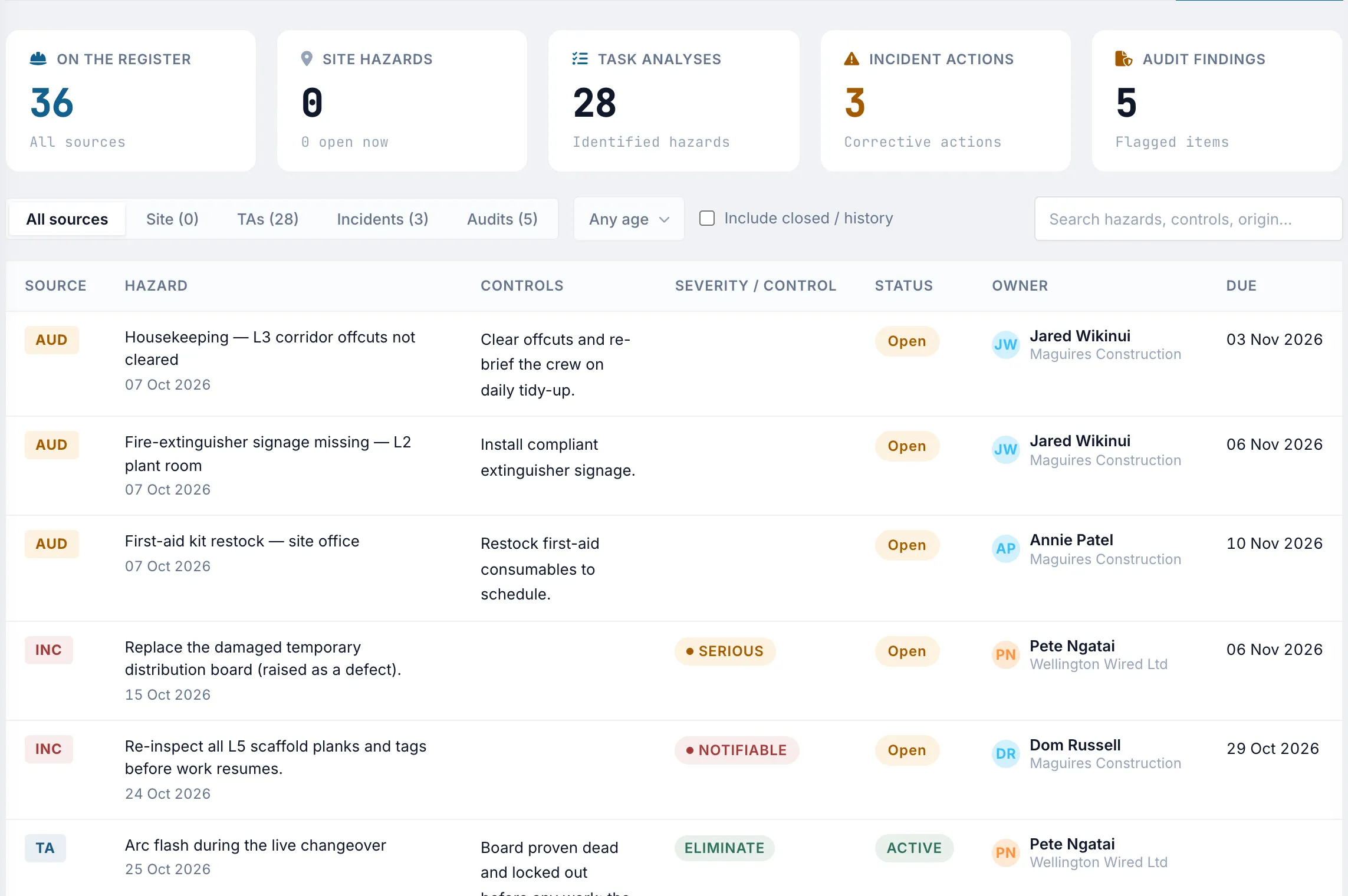This screenshot has height=896, width=1348.
Task: Switch to the Site (0) tab
Action: point(172,219)
